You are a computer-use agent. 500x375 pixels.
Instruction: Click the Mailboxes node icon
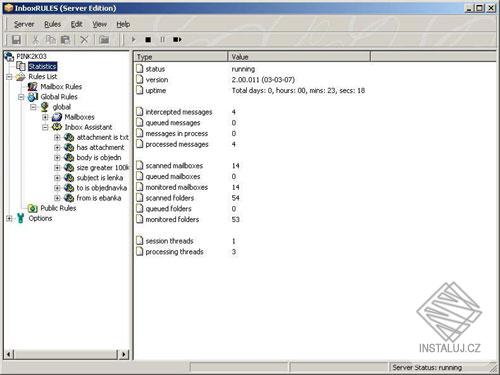click(x=57, y=117)
